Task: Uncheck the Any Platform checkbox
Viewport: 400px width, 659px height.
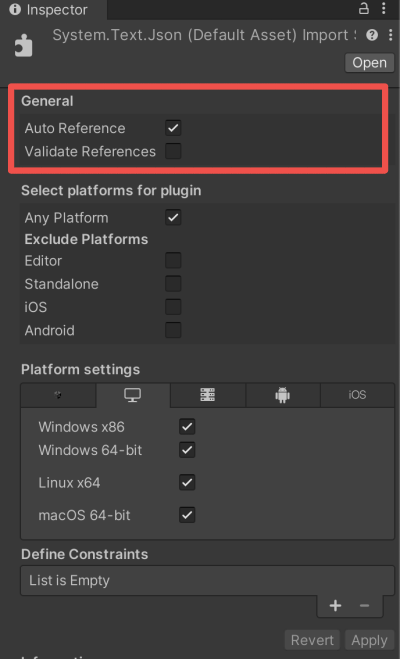Action: [173, 218]
